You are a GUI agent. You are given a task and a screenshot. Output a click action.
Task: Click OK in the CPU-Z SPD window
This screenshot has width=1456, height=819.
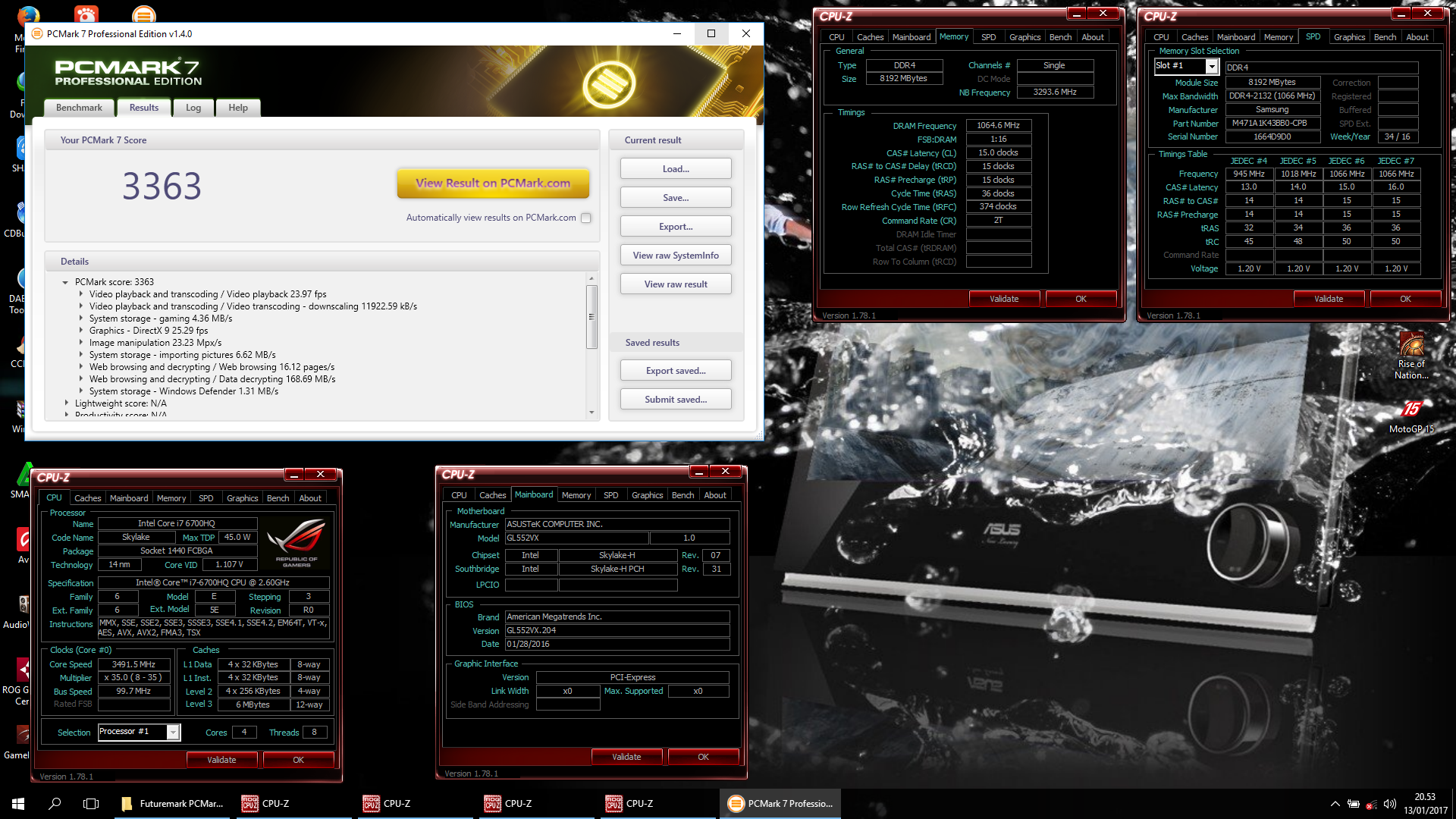click(x=1405, y=299)
